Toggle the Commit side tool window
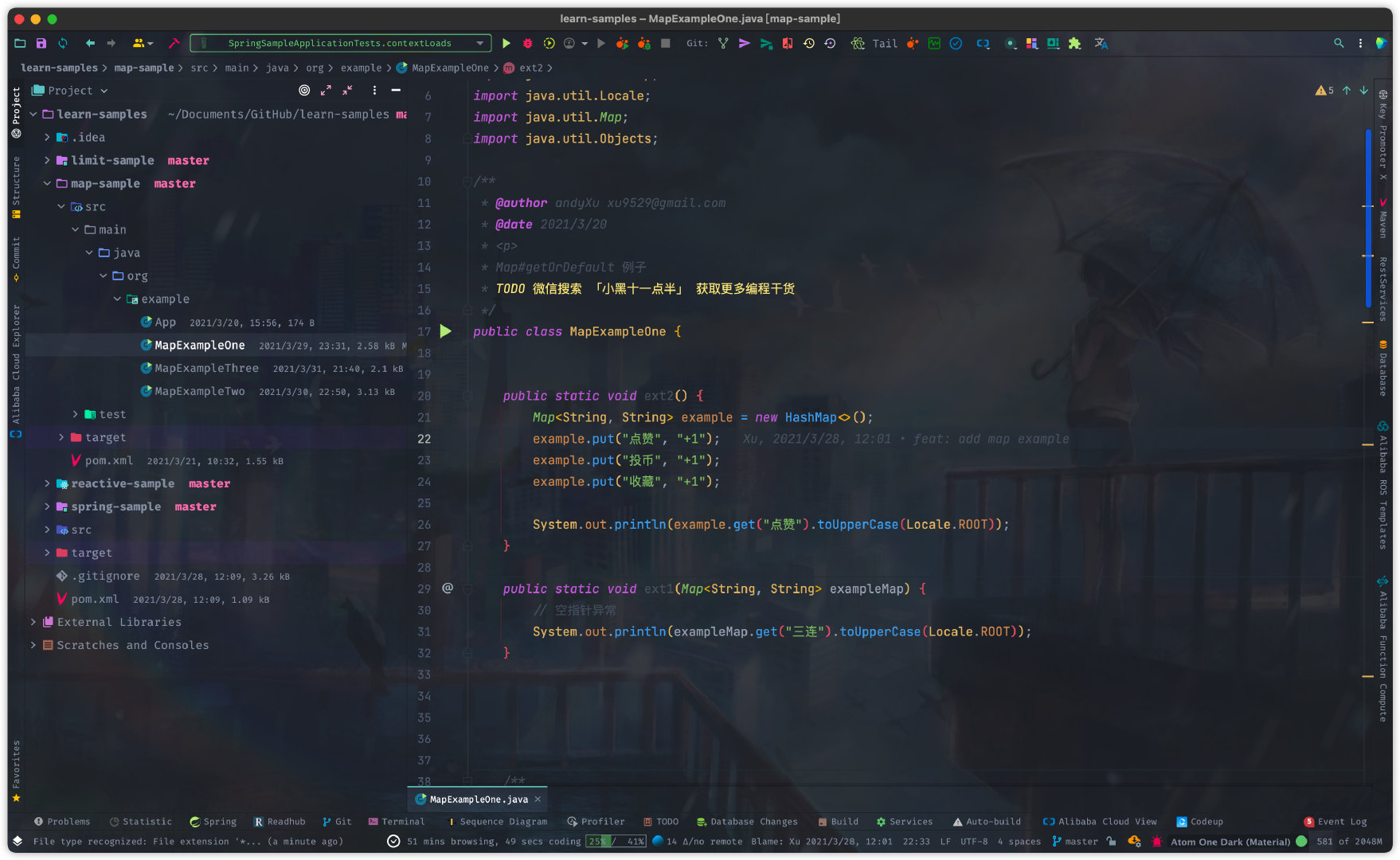Image resolution: width=1400 pixels, height=860 pixels. click(16, 260)
